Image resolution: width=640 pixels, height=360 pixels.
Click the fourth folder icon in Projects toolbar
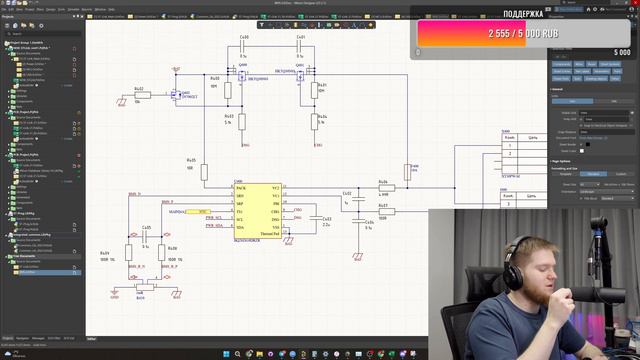coord(32,25)
